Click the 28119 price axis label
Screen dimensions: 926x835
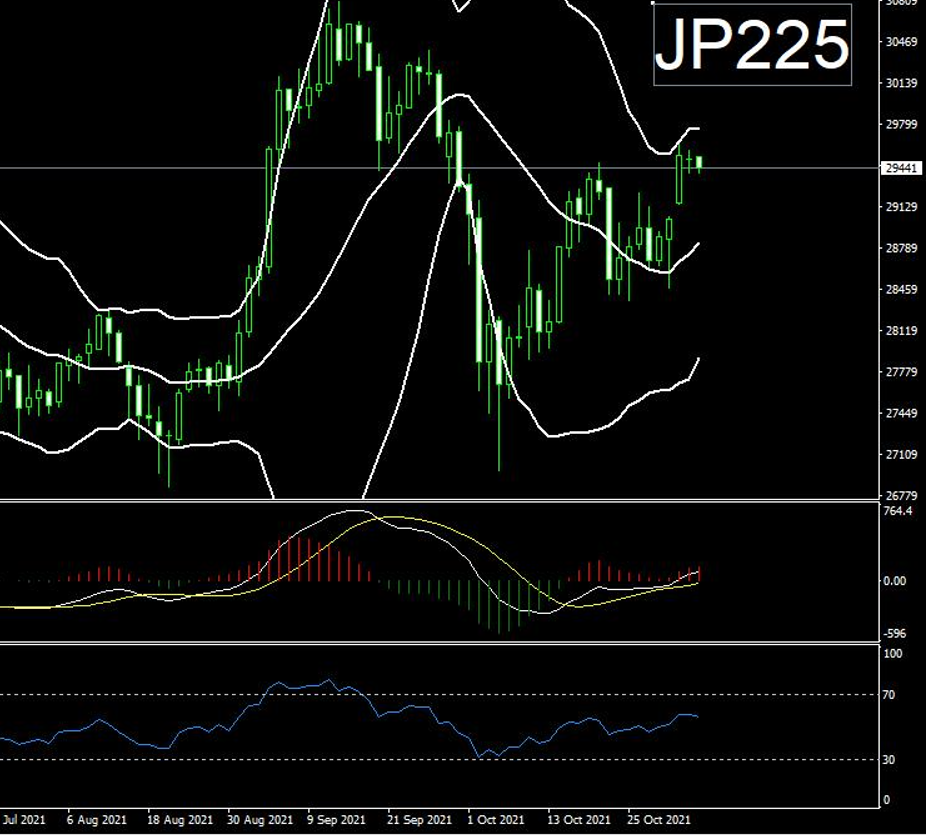tap(901, 331)
